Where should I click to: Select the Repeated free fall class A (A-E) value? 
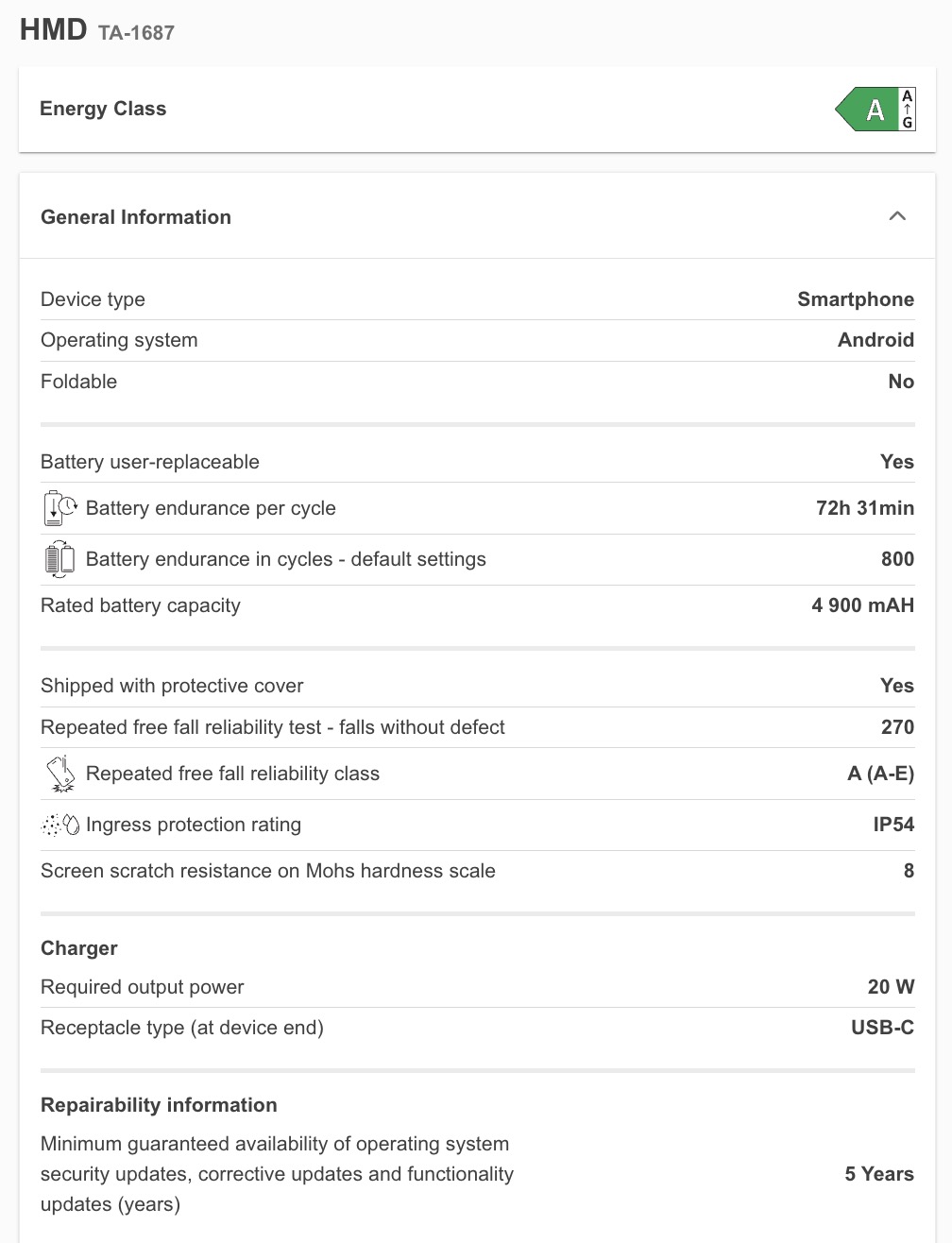(880, 774)
